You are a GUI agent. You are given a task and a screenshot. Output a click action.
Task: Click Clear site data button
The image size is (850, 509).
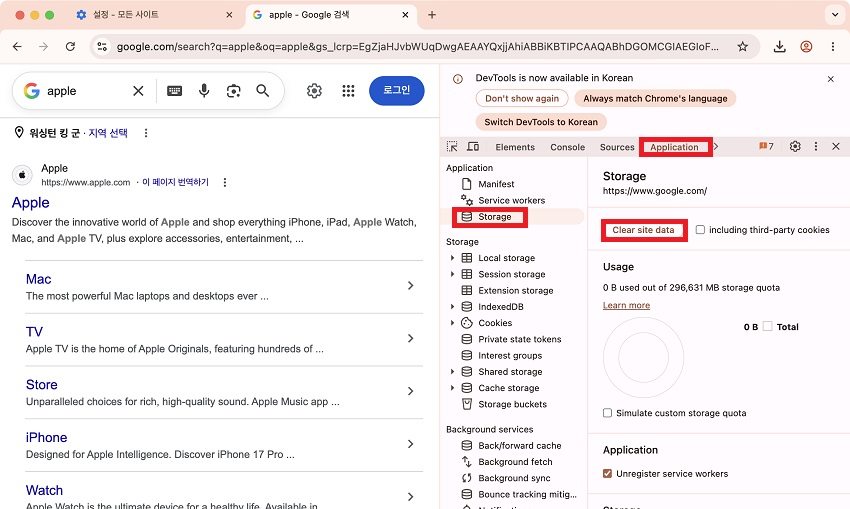click(643, 230)
